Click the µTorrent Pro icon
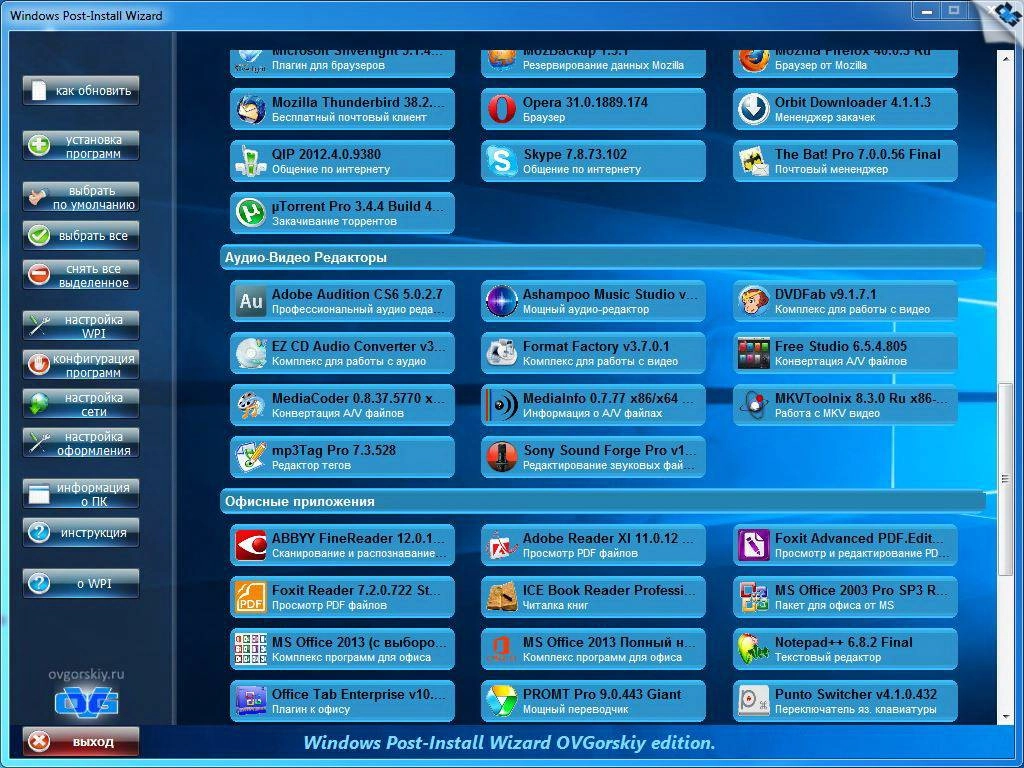Viewport: 1024px width, 768px height. click(x=250, y=213)
